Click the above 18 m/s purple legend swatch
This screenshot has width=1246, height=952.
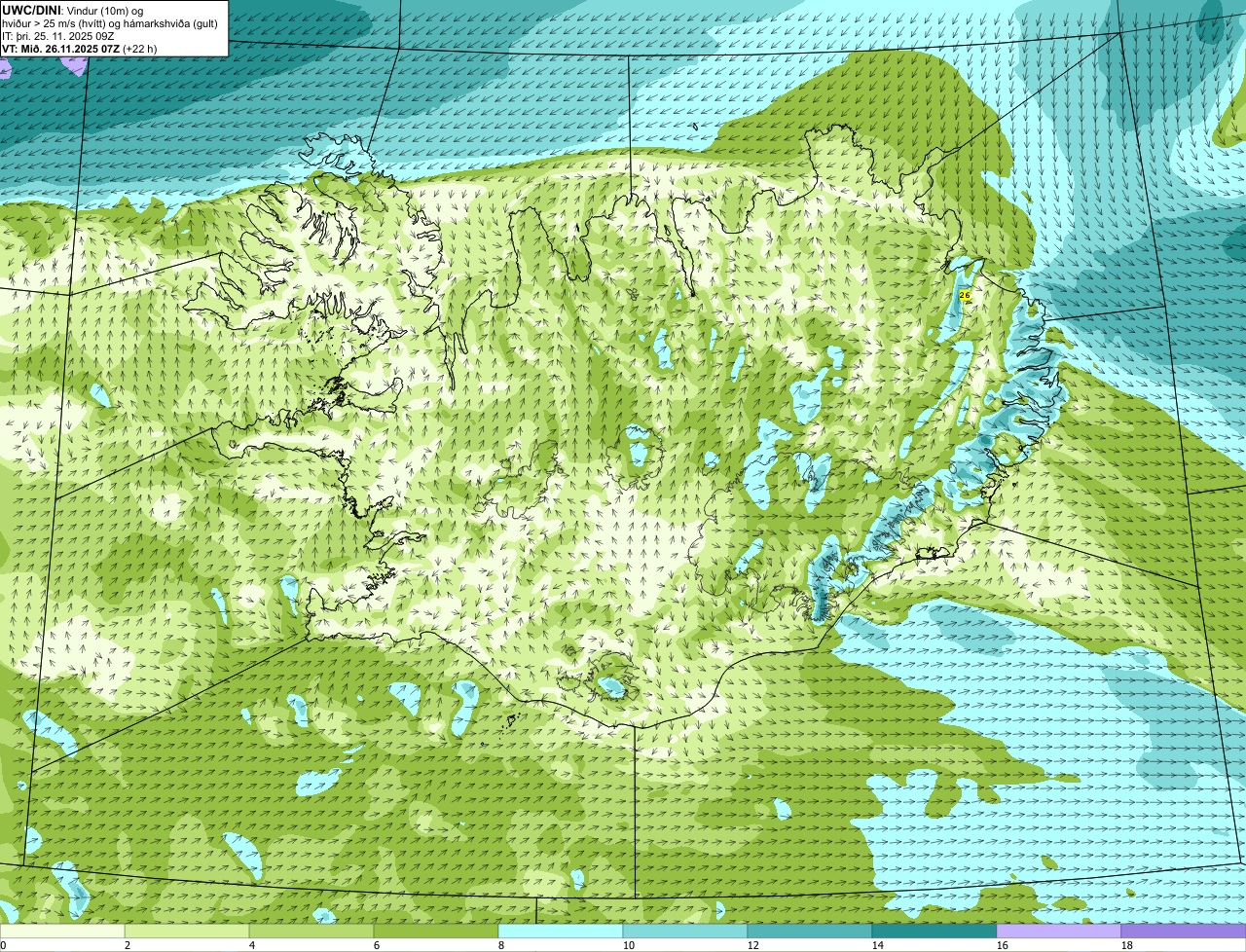click(x=1184, y=932)
